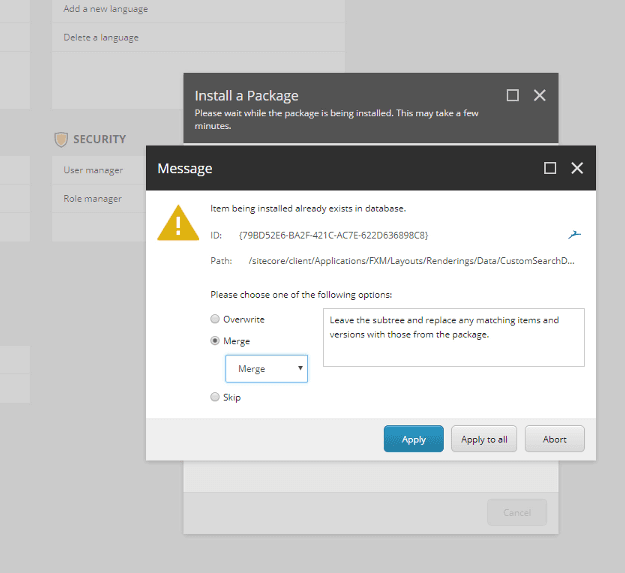This screenshot has width=625, height=573.
Task: Open the Role manager
Action: pyautogui.click(x=93, y=199)
